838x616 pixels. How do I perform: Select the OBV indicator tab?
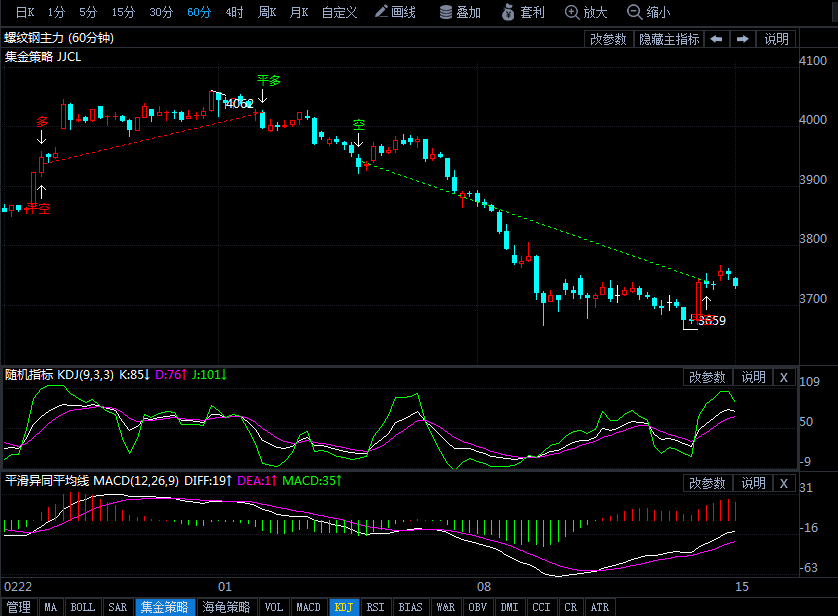click(x=478, y=607)
